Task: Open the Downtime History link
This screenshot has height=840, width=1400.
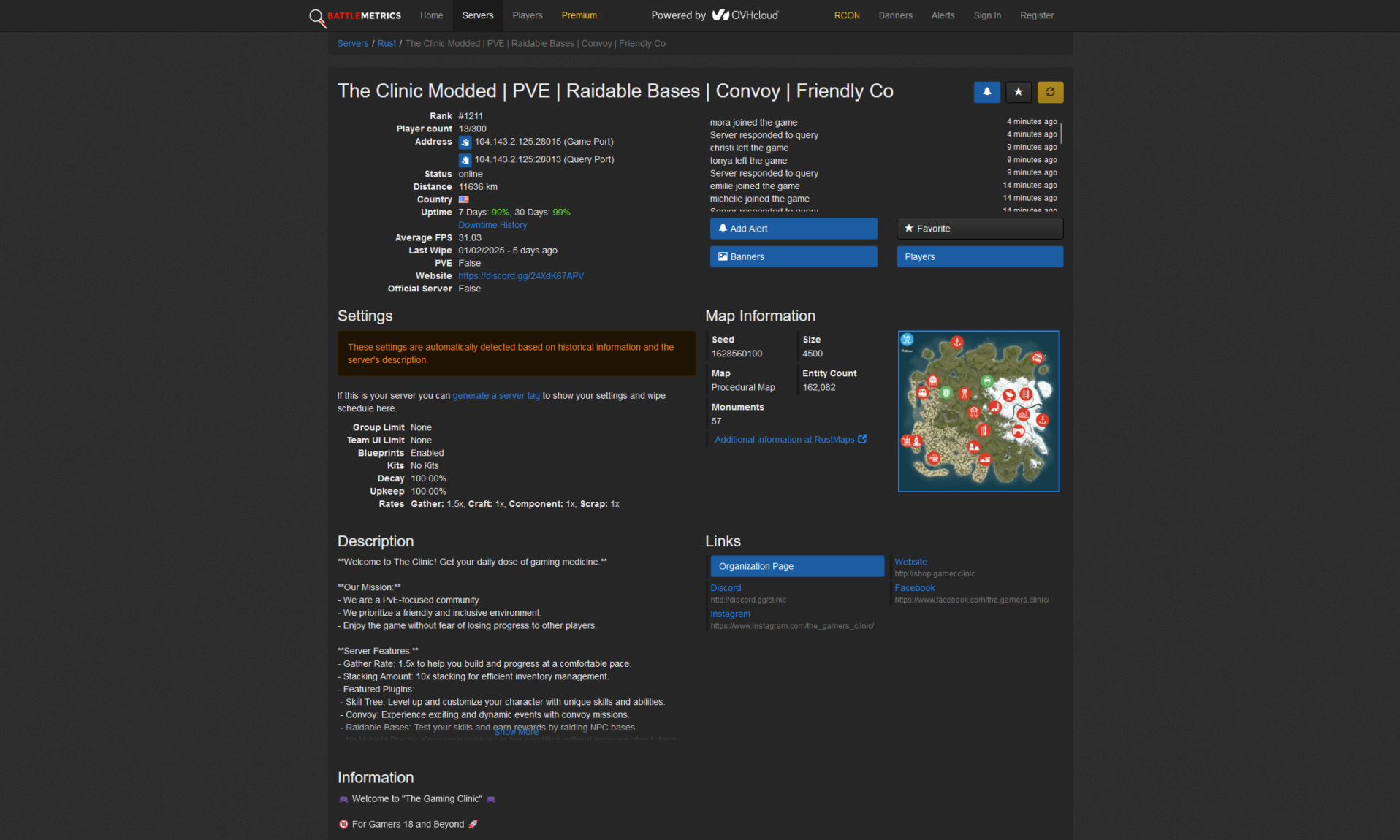Action: click(x=492, y=225)
